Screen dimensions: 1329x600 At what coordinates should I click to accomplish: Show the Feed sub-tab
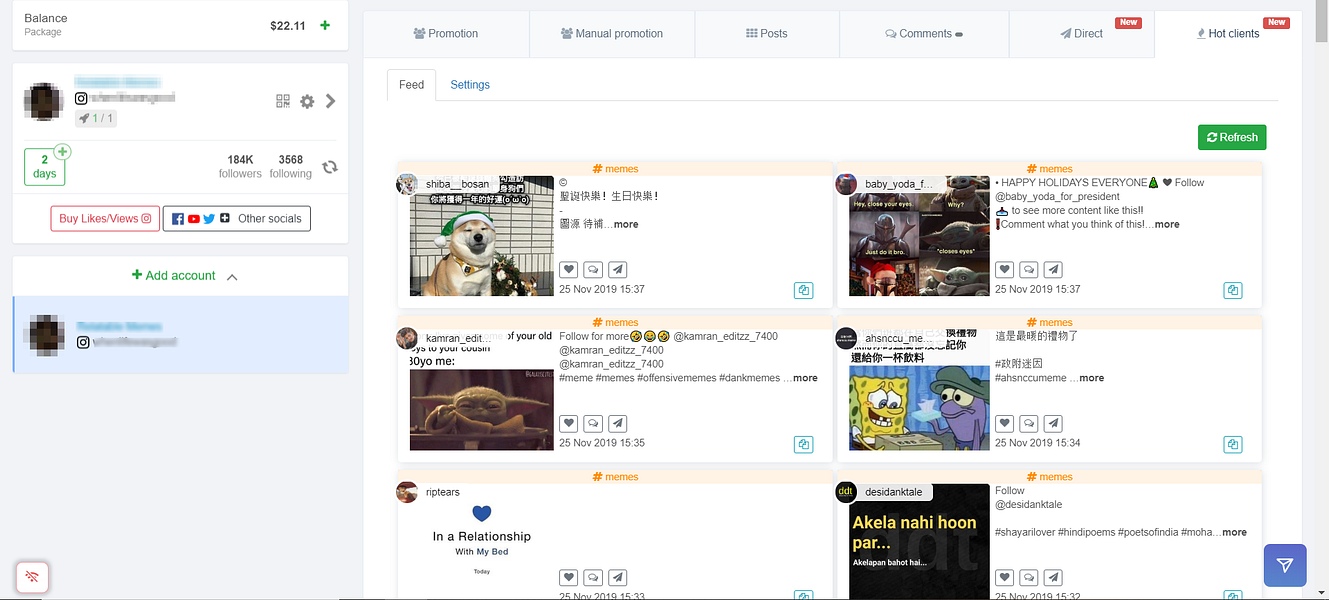click(x=412, y=85)
